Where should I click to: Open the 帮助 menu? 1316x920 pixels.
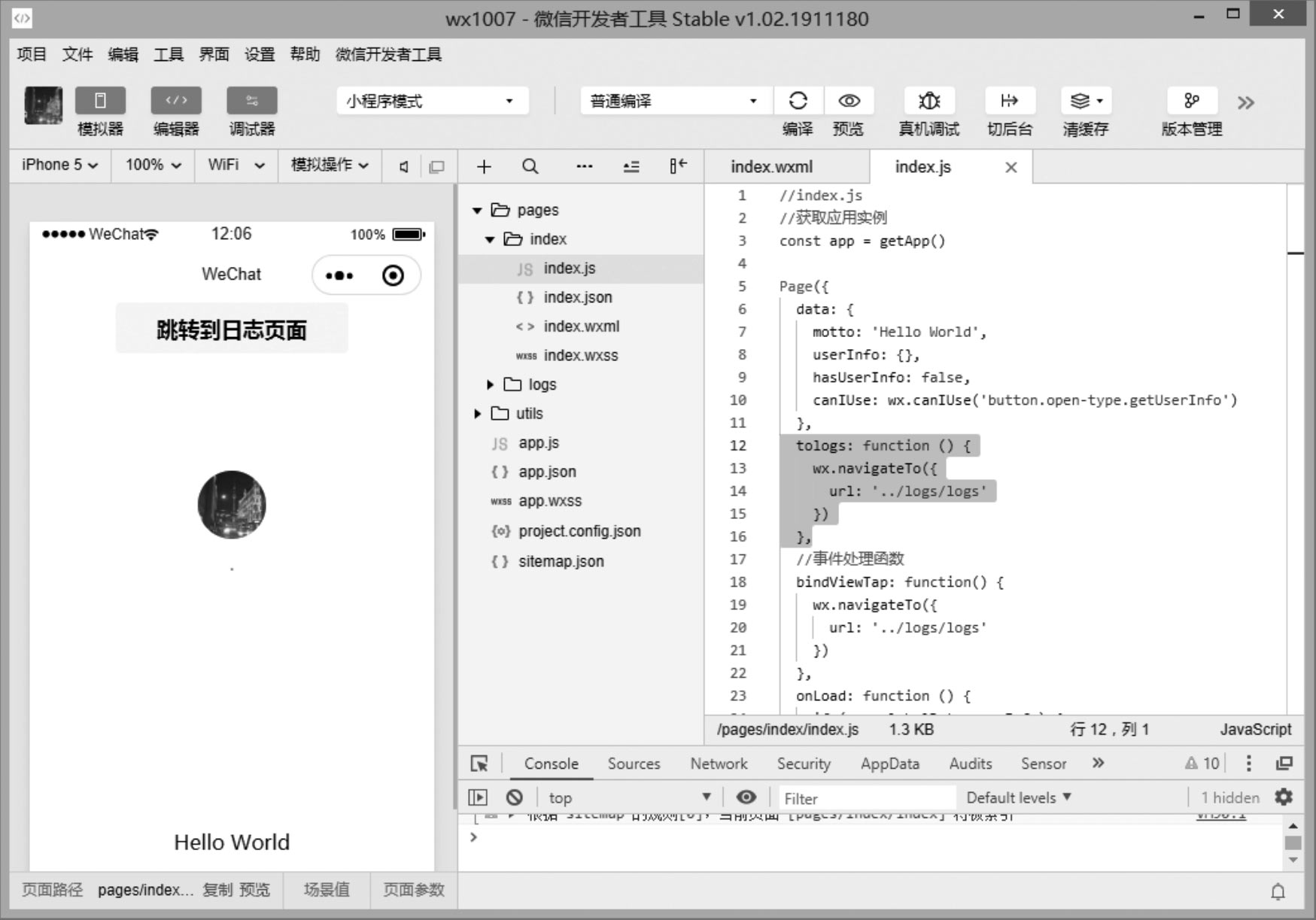pos(305,54)
